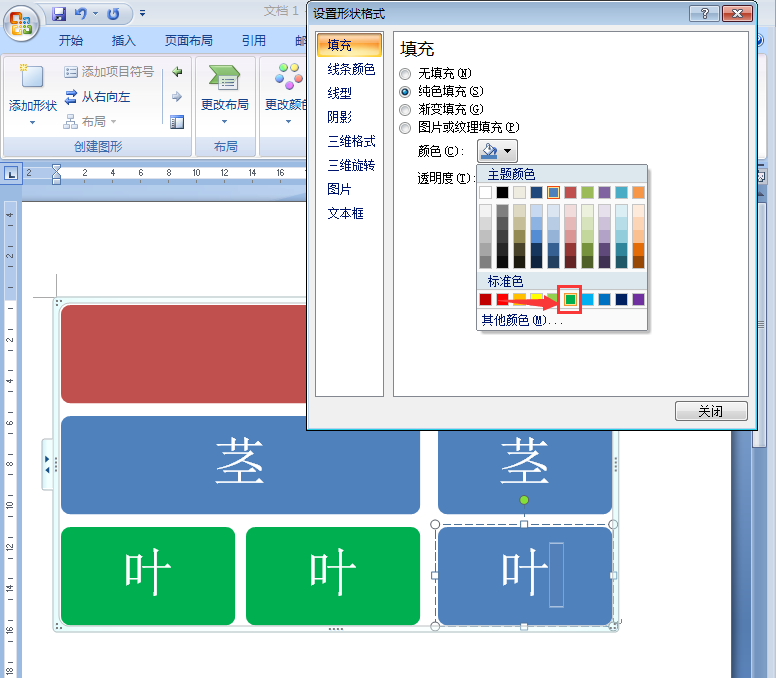Click the 添加形状 shape icon
The width and height of the screenshot is (776, 678).
tap(32, 76)
